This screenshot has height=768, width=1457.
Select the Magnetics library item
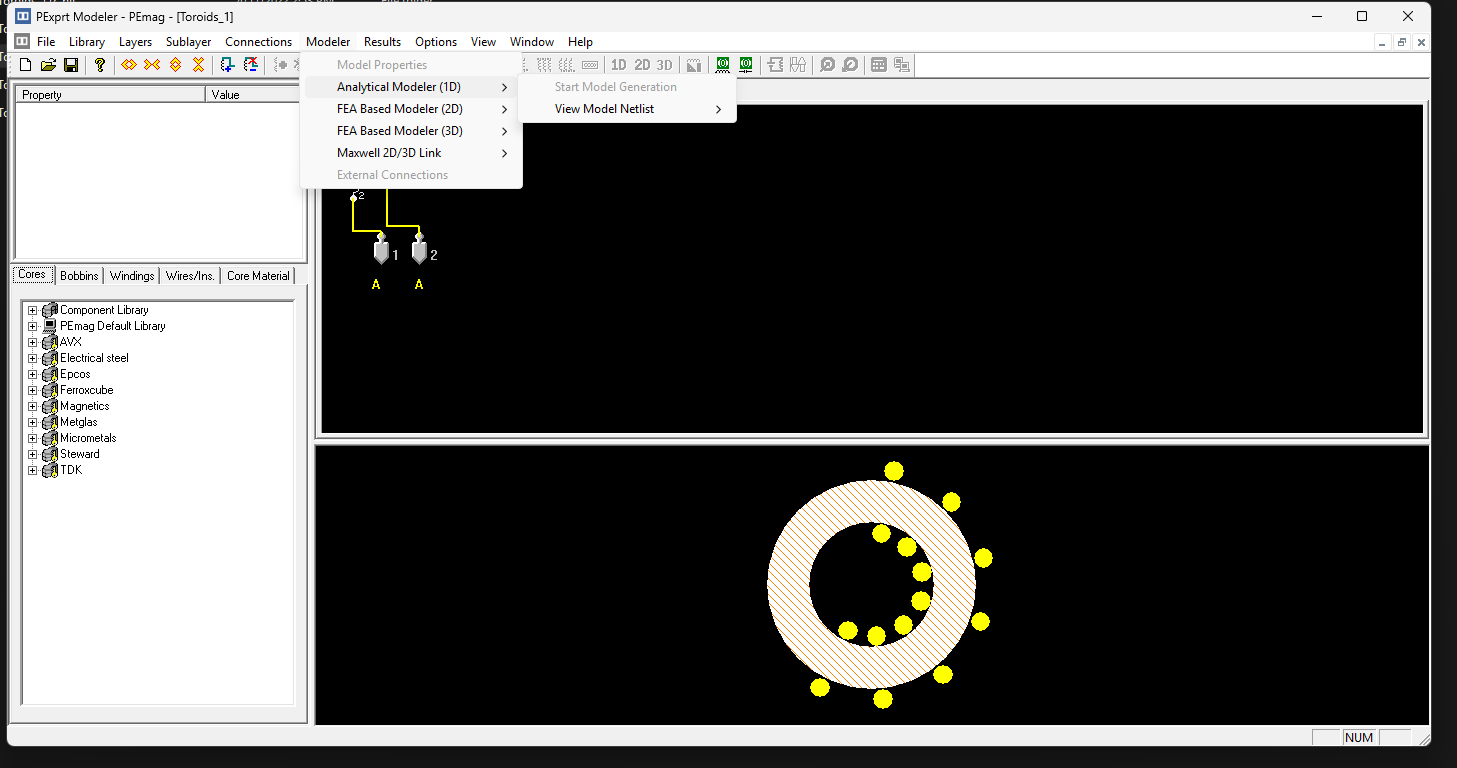tap(84, 406)
